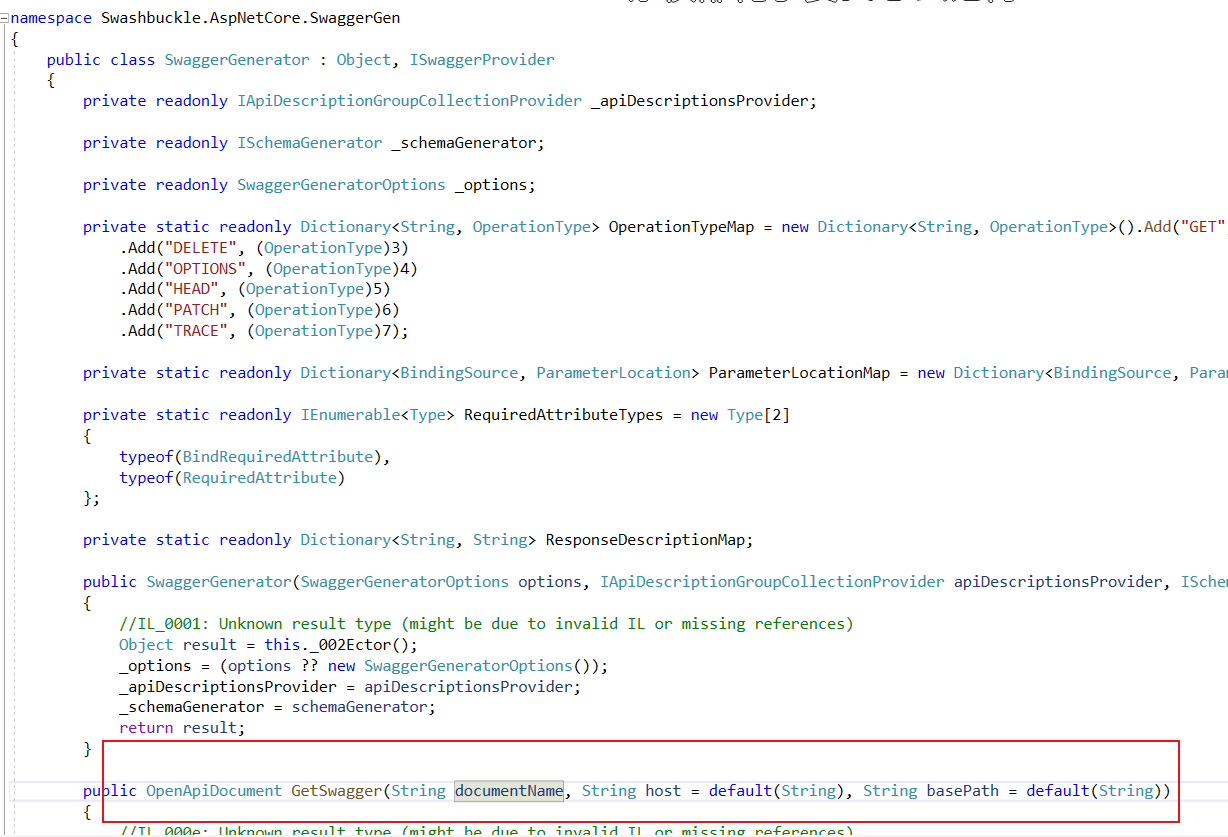Viewport: 1228px width, 837px height.
Task: Open ParameterLocation type before ParameterLocationMap
Action: point(613,373)
